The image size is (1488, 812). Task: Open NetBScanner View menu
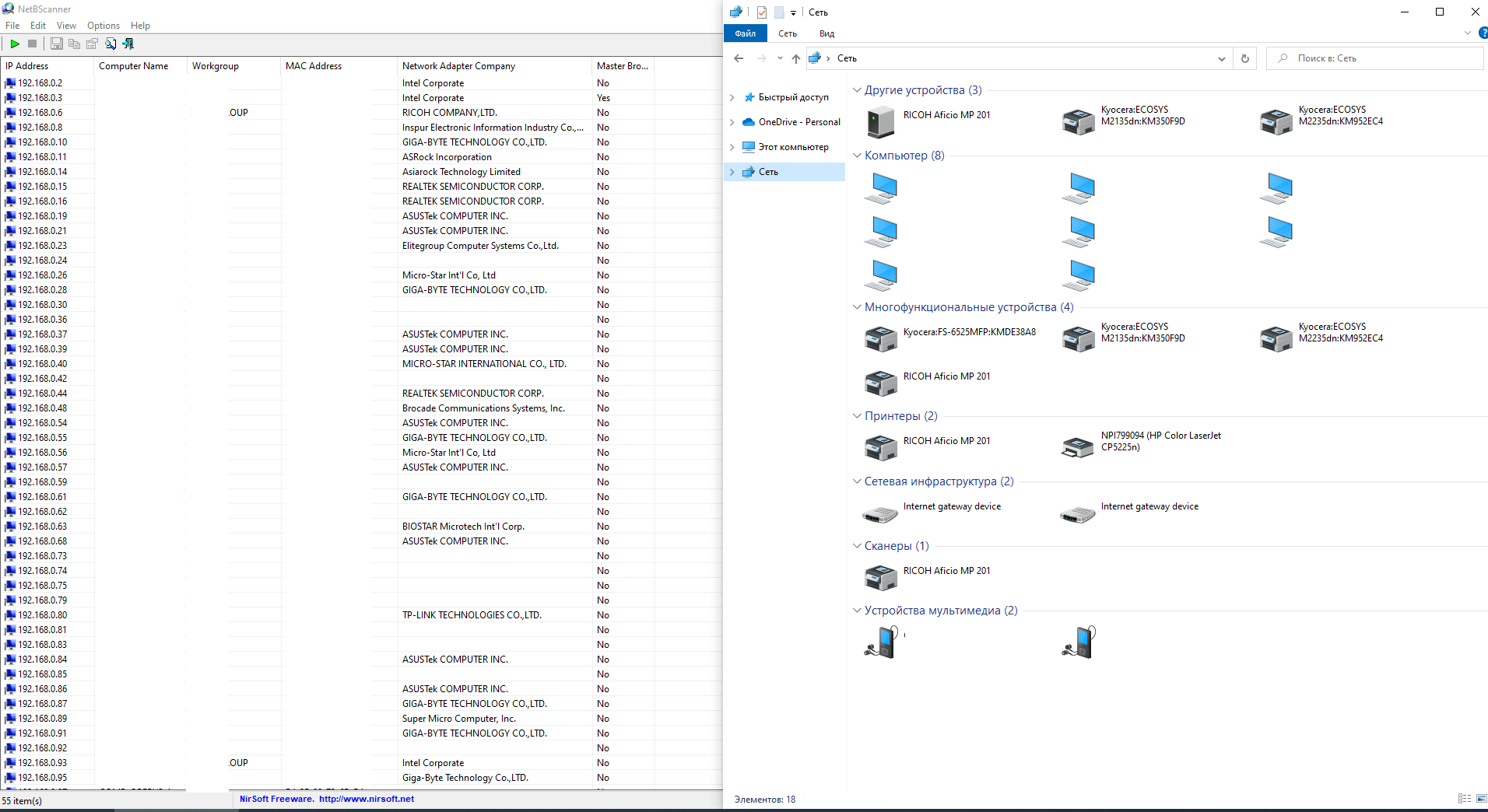[67, 26]
